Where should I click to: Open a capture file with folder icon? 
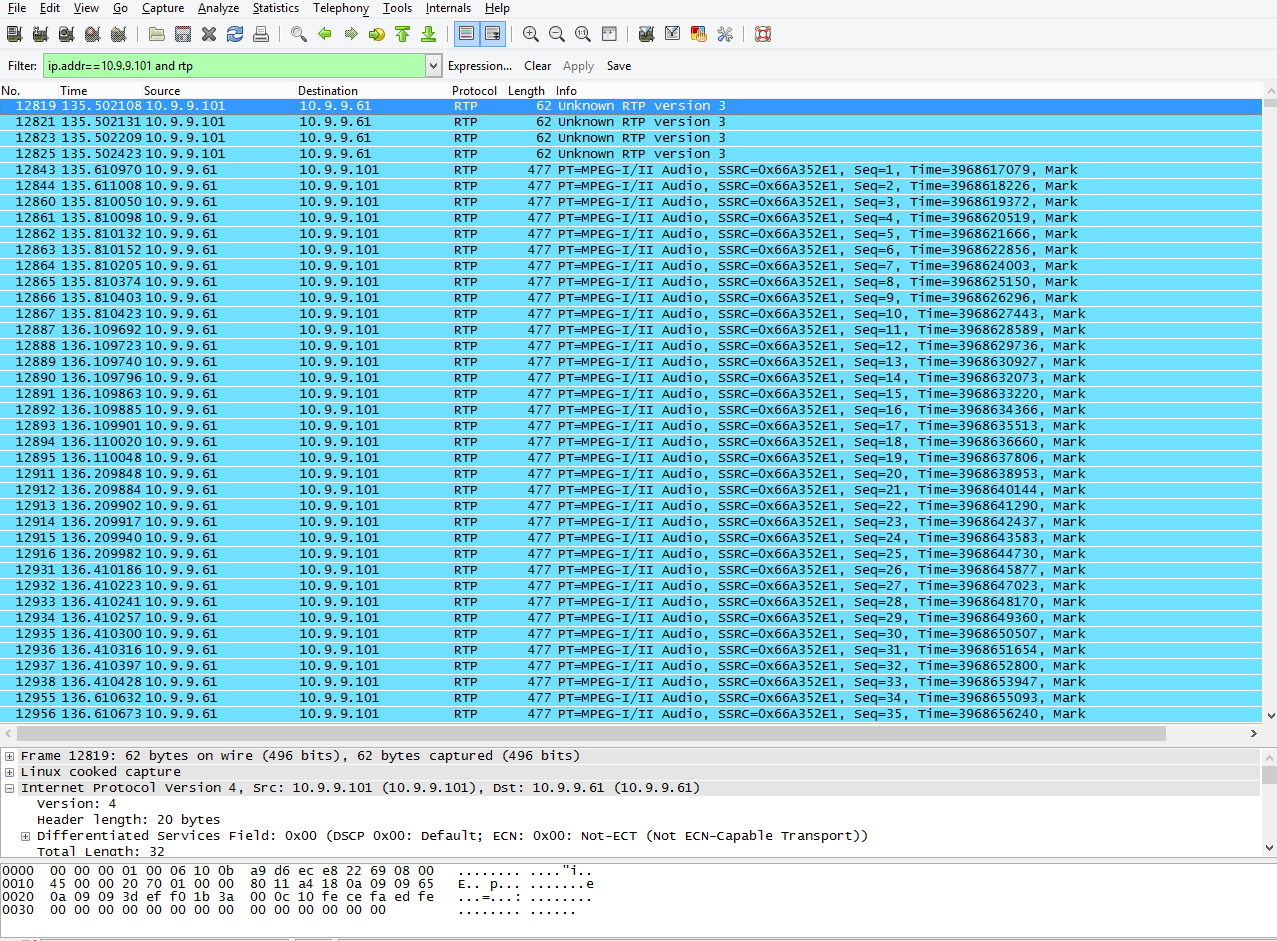(157, 34)
